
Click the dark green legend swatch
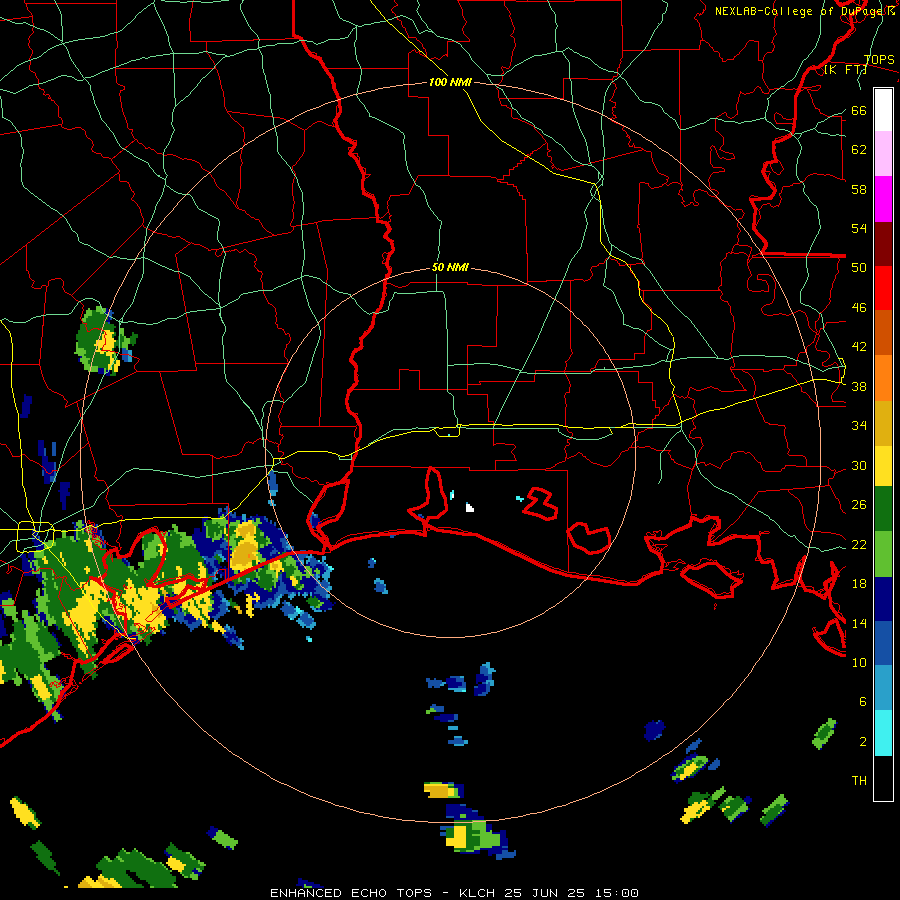[883, 509]
